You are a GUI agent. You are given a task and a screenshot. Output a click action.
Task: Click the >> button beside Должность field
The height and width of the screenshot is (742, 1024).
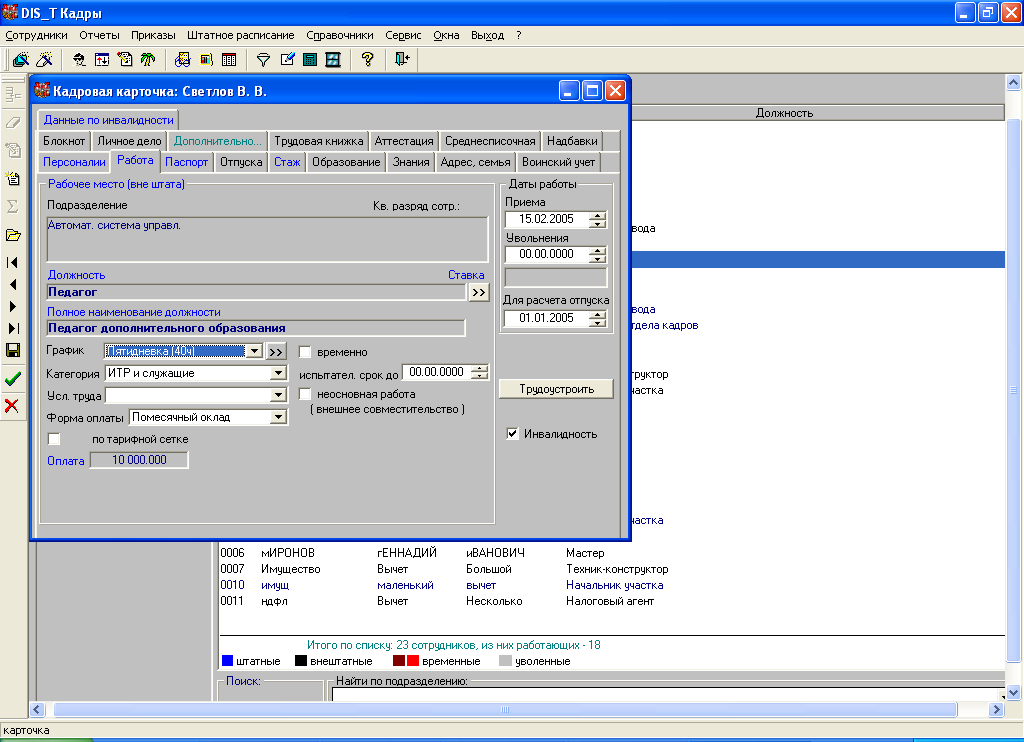click(x=478, y=292)
